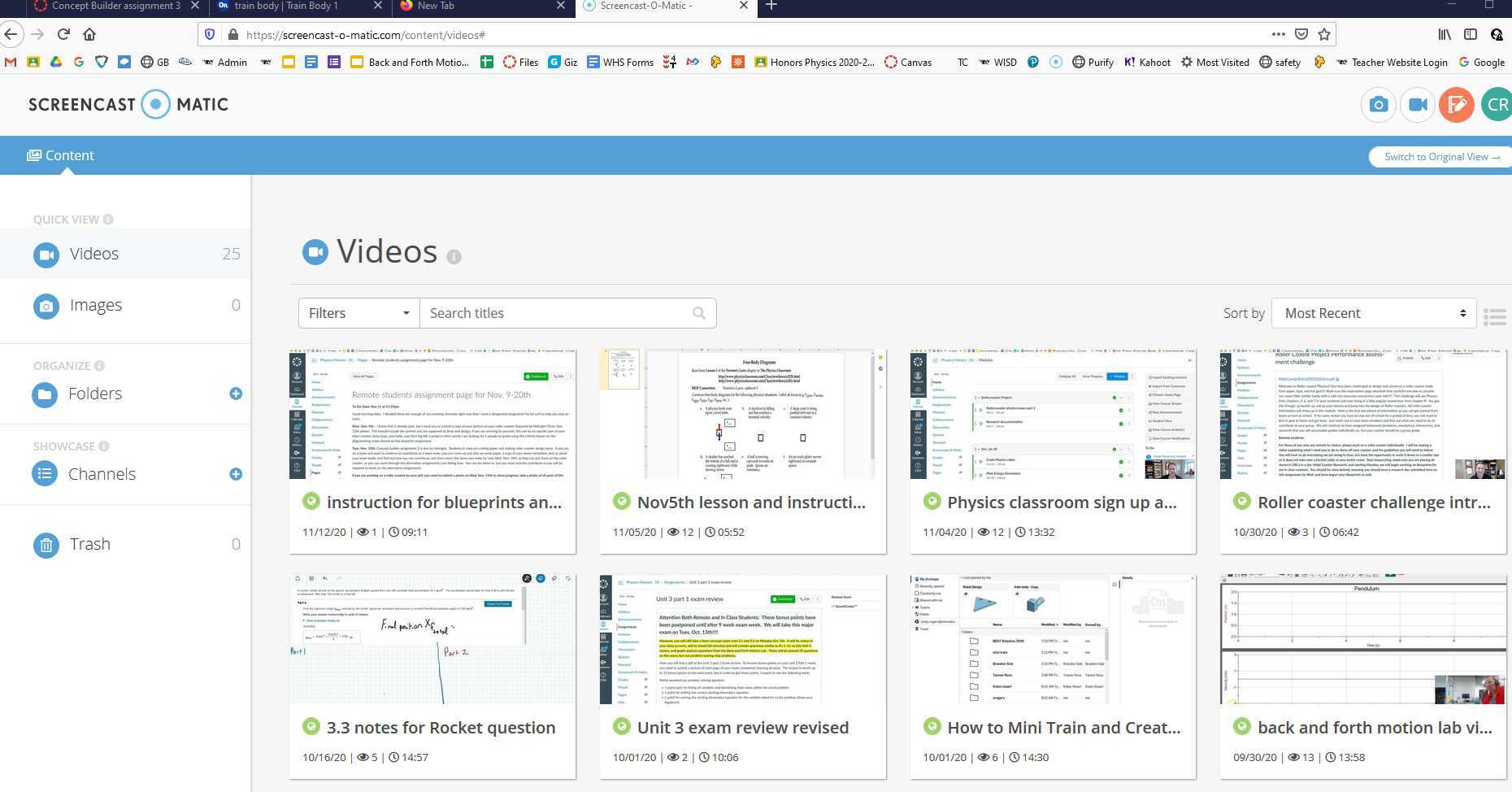Select the Content tab
The height and width of the screenshot is (792, 1512).
[x=61, y=155]
